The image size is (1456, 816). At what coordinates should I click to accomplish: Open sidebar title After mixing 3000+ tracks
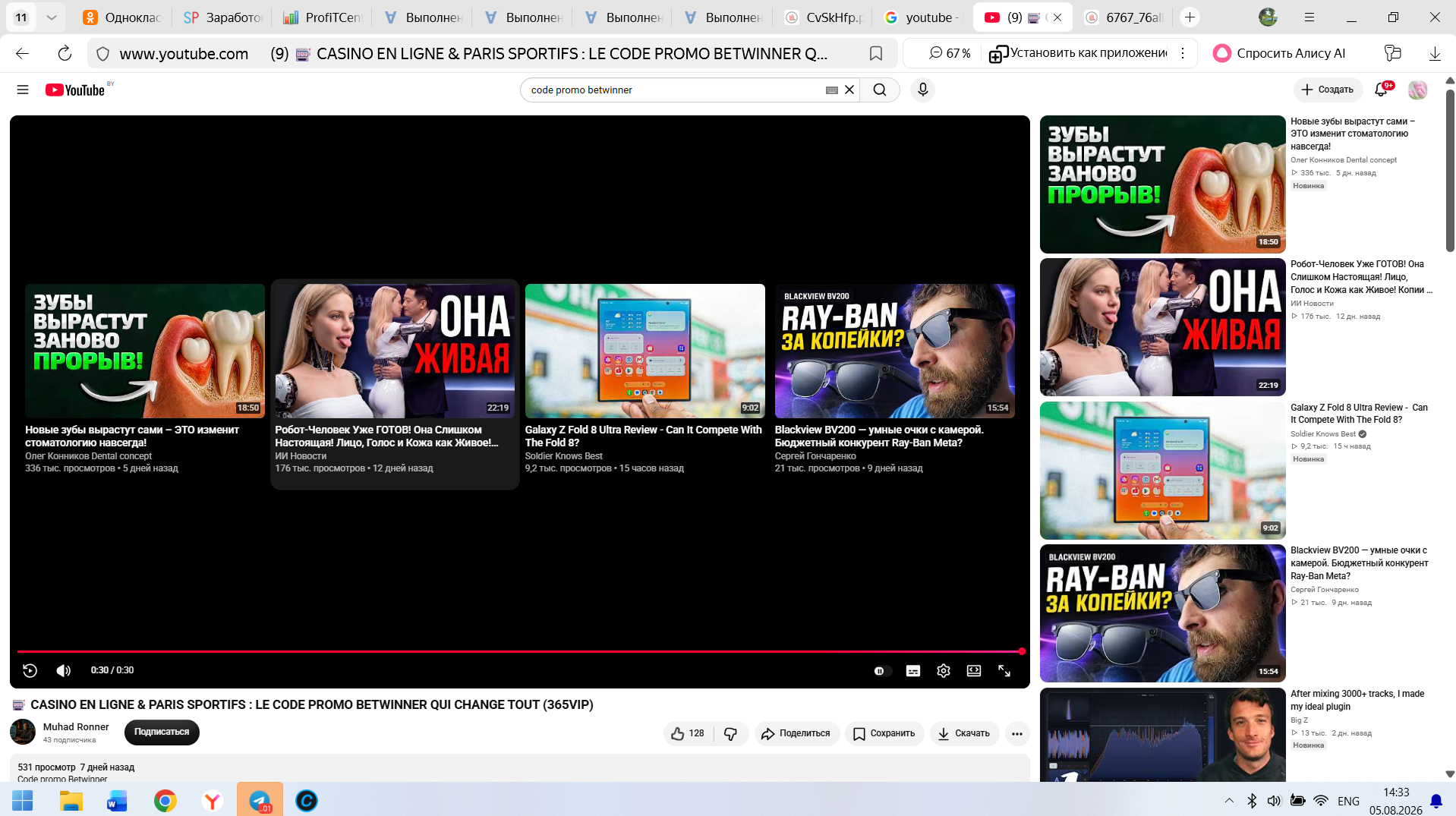pyautogui.click(x=1357, y=700)
